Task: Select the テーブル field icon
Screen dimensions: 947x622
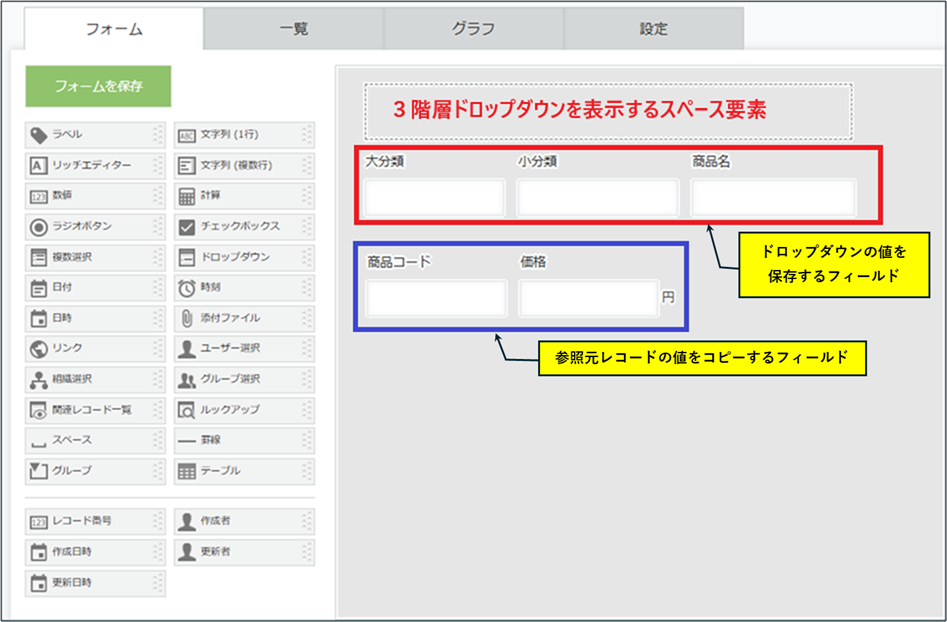Action: [x=186, y=471]
